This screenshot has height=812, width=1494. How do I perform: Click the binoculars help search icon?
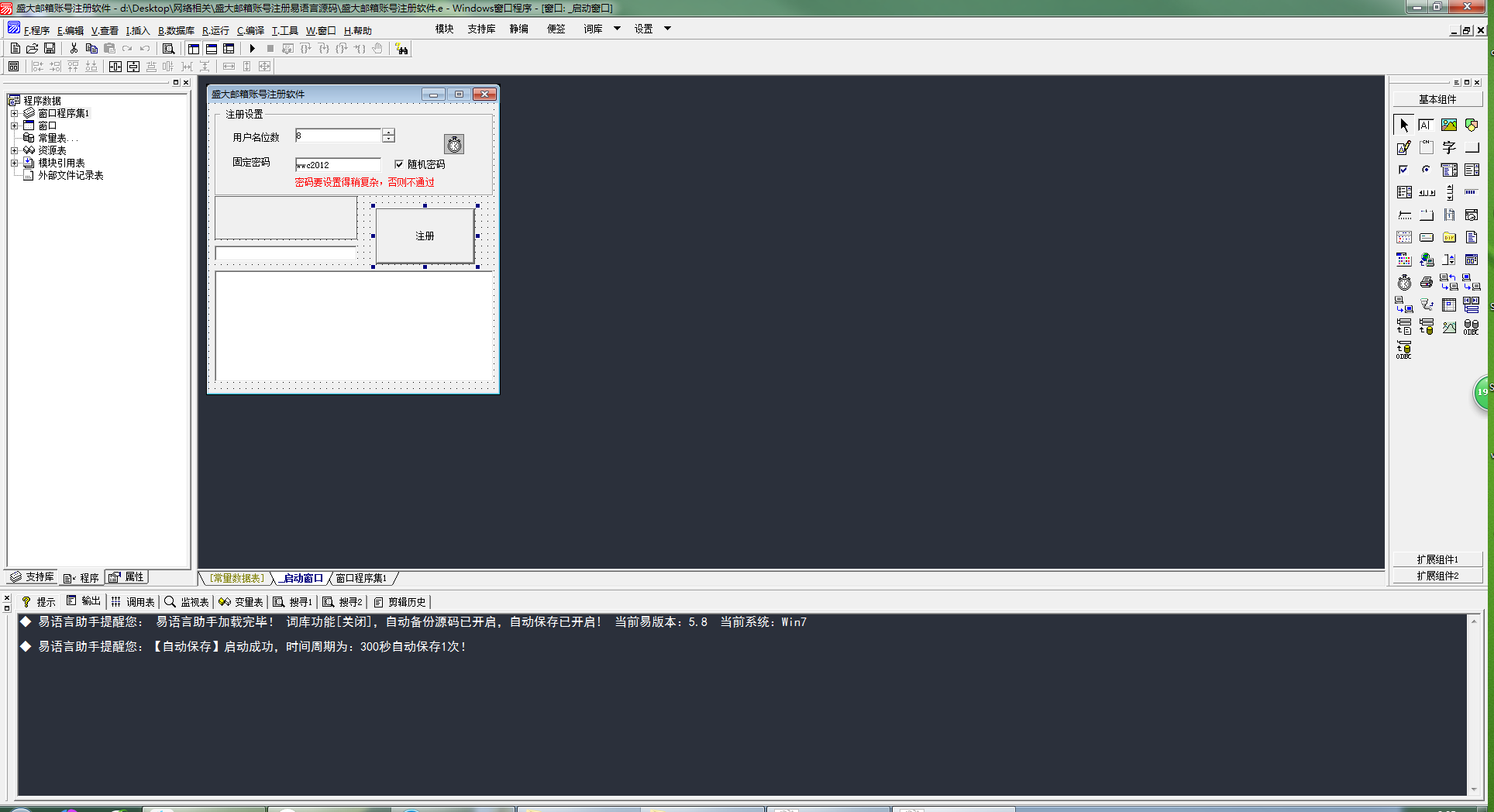tap(401, 50)
